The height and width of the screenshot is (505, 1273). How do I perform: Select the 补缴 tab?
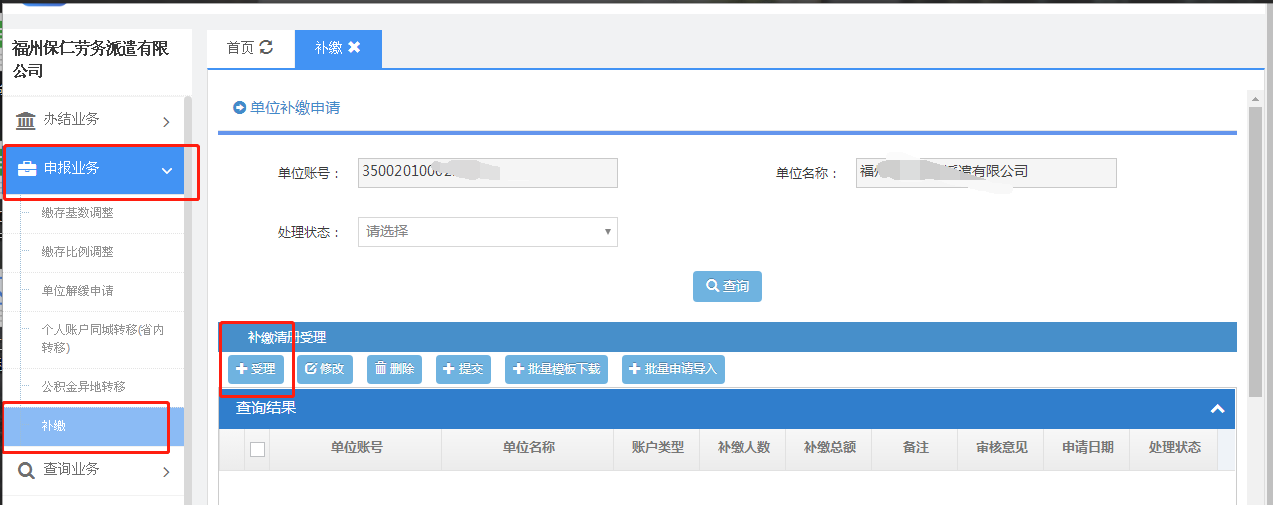click(x=338, y=47)
